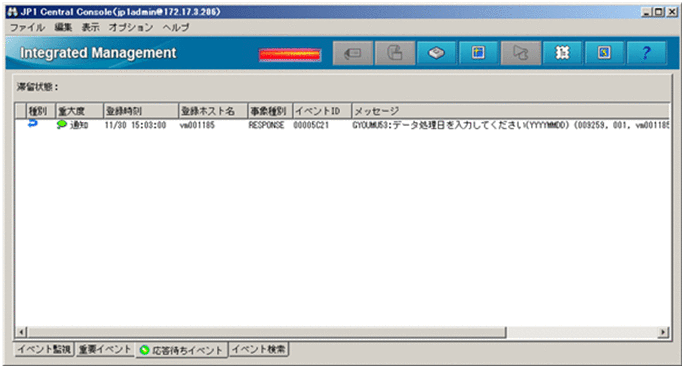Image resolution: width=685 pixels, height=369 pixels.
Task: Click the green icon on the 応答待ちイベント tab
Action: coord(145,350)
